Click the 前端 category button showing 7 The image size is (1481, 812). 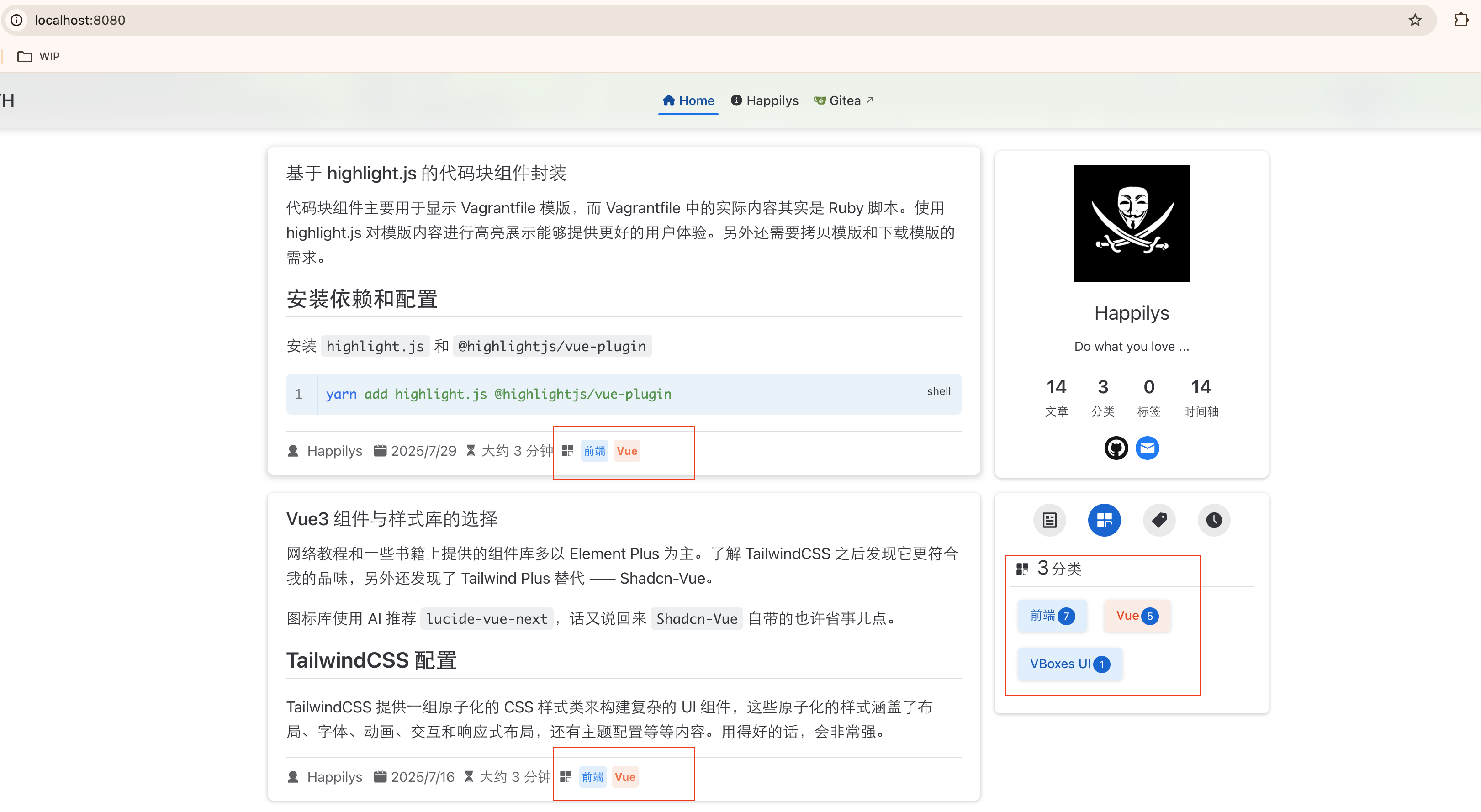(1051, 615)
